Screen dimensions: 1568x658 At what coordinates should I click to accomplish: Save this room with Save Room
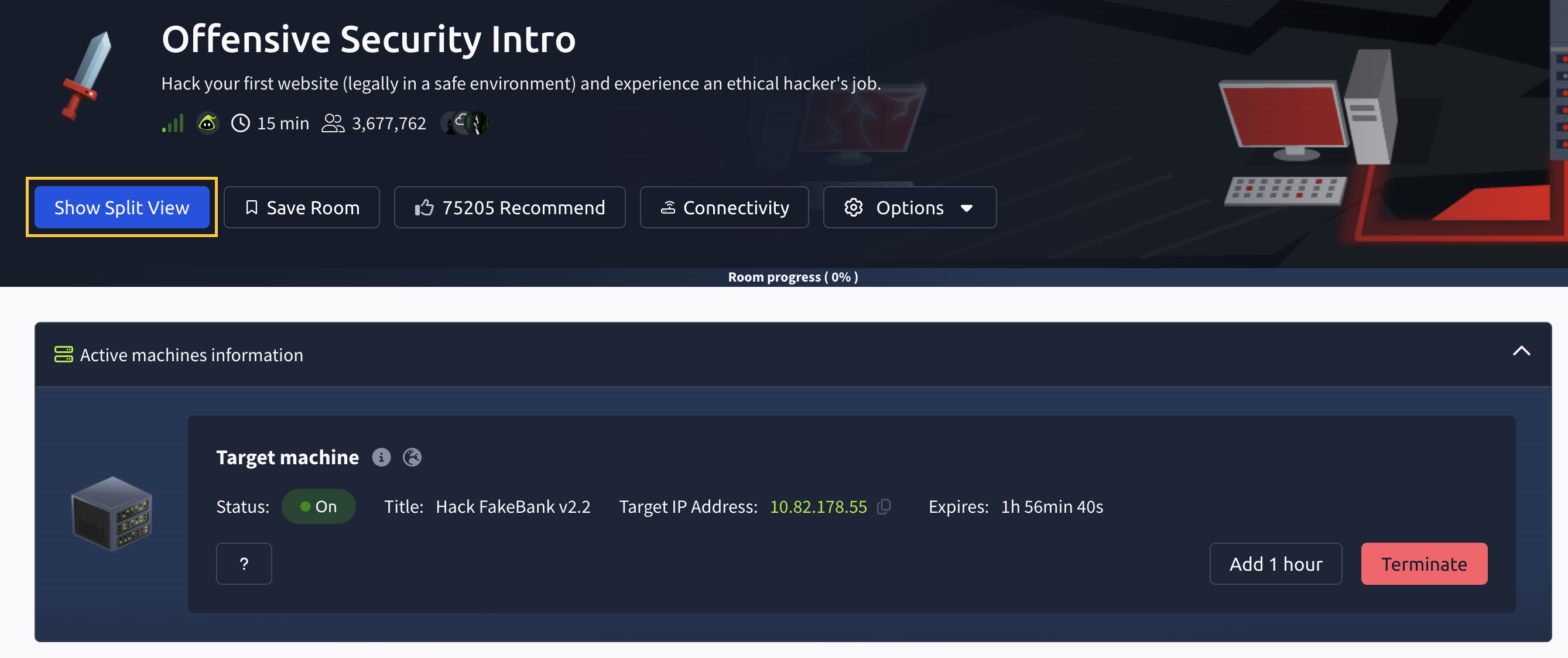tap(302, 207)
